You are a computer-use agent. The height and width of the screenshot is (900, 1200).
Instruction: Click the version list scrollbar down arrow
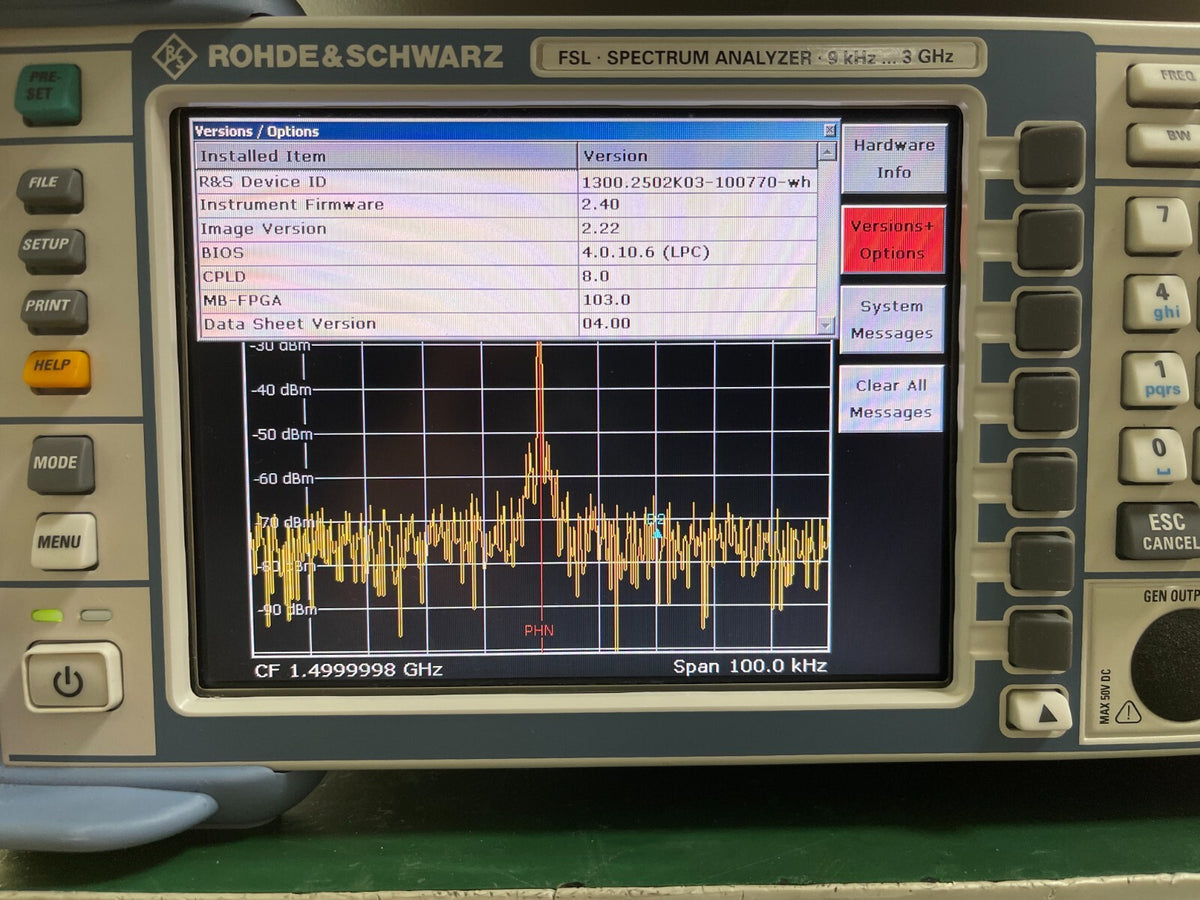pyautogui.click(x=825, y=325)
